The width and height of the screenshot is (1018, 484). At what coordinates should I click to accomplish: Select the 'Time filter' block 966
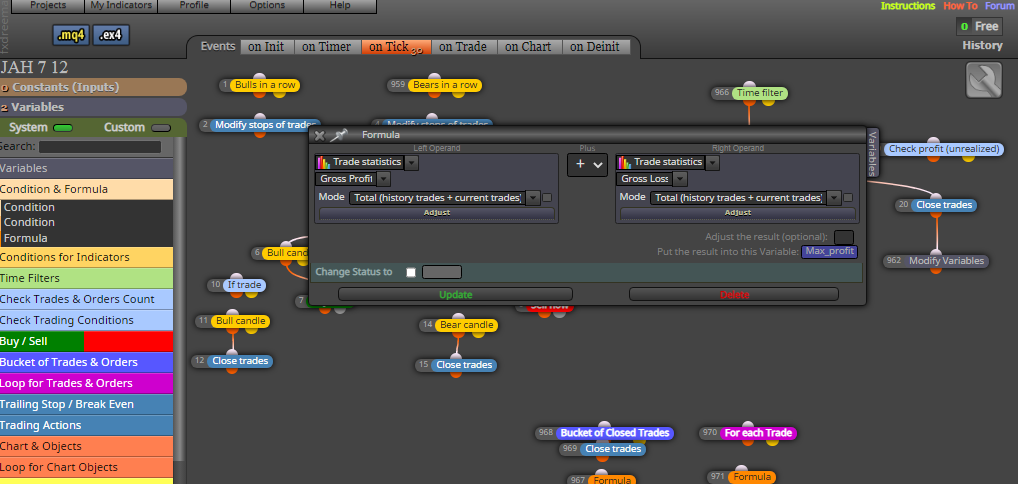click(759, 93)
